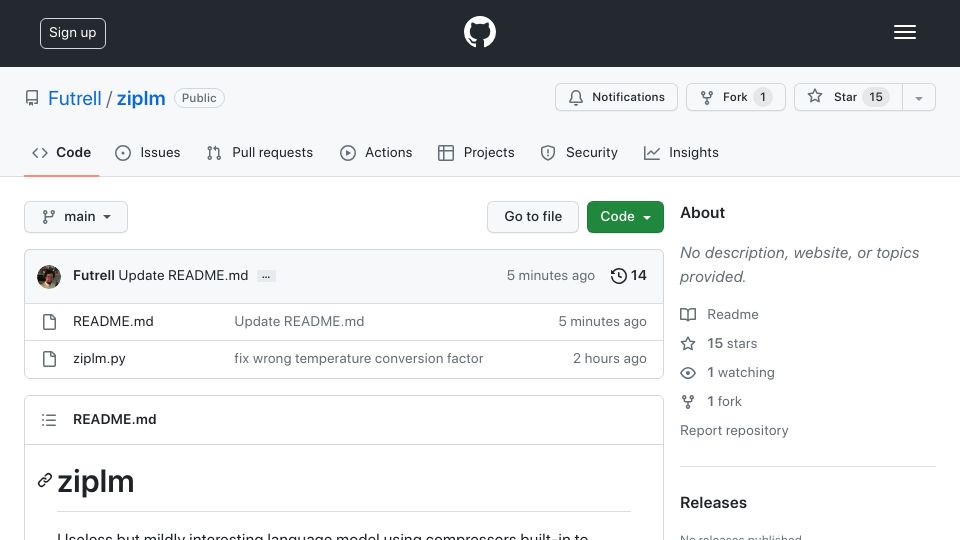Click the 1 watching link
960x540 pixels.
(x=741, y=372)
